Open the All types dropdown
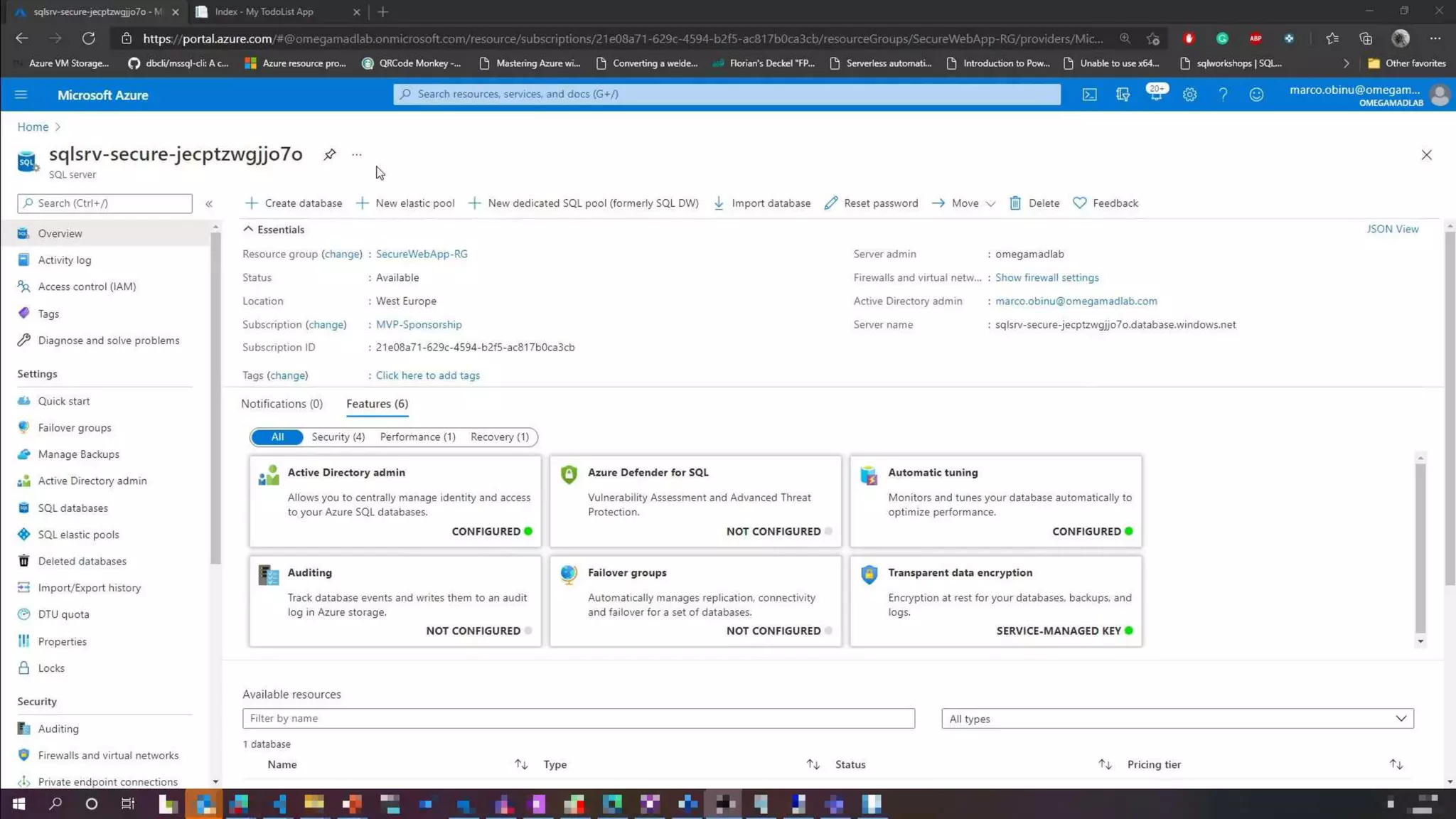Screen dimensions: 1456x819 coord(1177,719)
